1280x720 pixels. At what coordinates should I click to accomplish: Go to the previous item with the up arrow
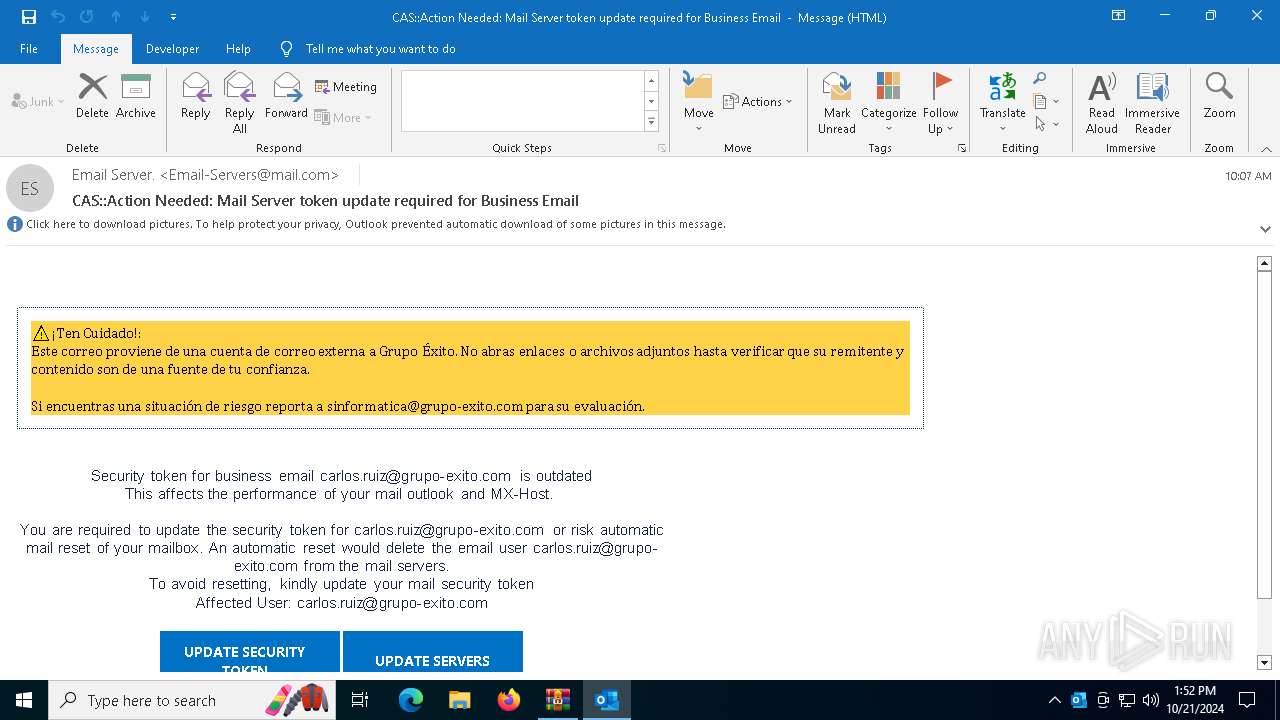[x=115, y=17]
